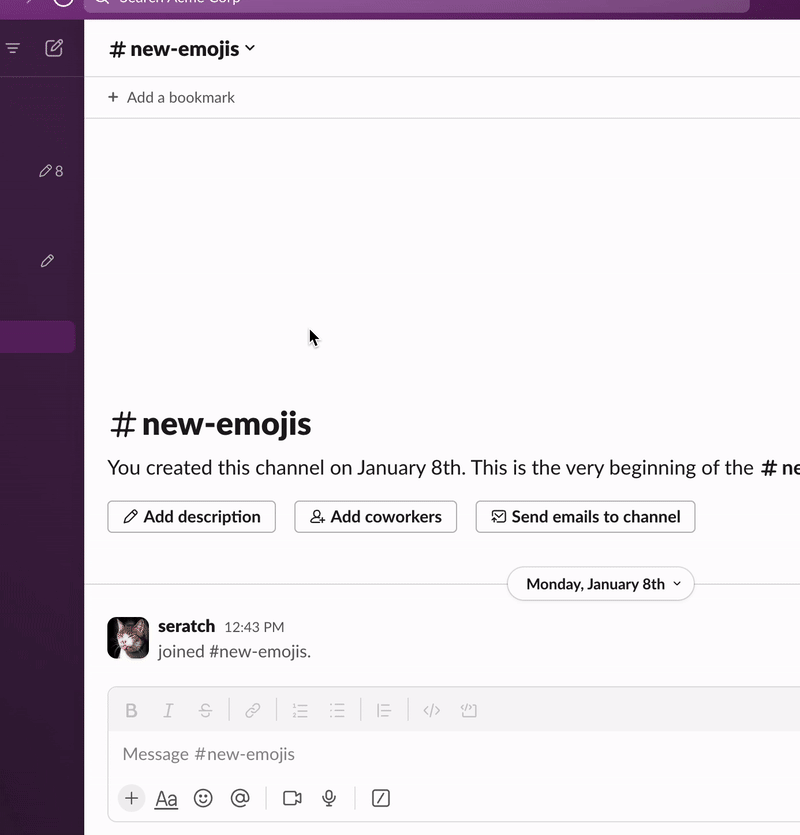Start a bulleted list in composer
The width and height of the screenshot is (800, 835).
point(337,710)
